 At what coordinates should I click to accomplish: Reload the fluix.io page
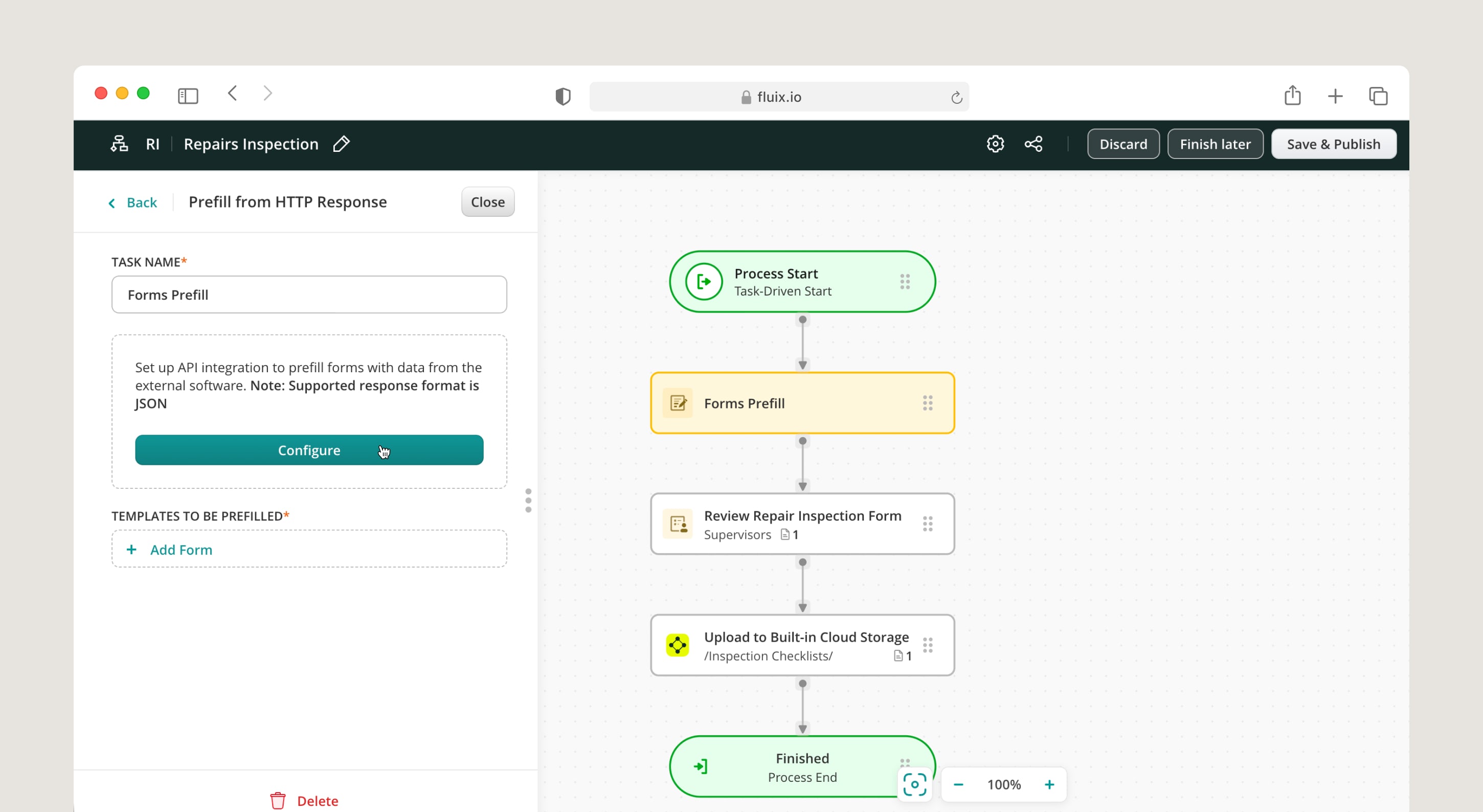[956, 97]
